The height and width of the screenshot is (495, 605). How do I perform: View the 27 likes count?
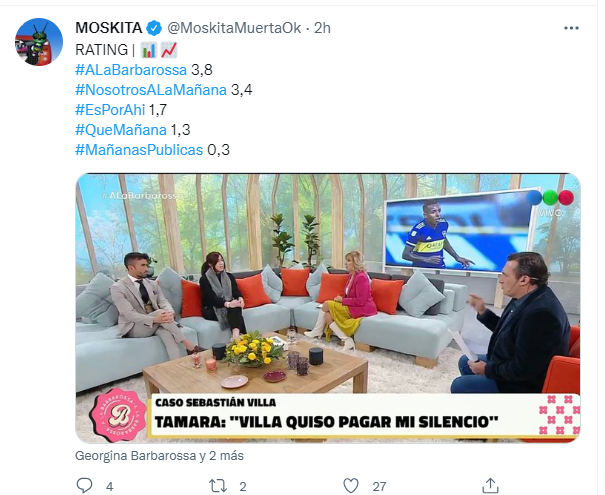(379, 487)
